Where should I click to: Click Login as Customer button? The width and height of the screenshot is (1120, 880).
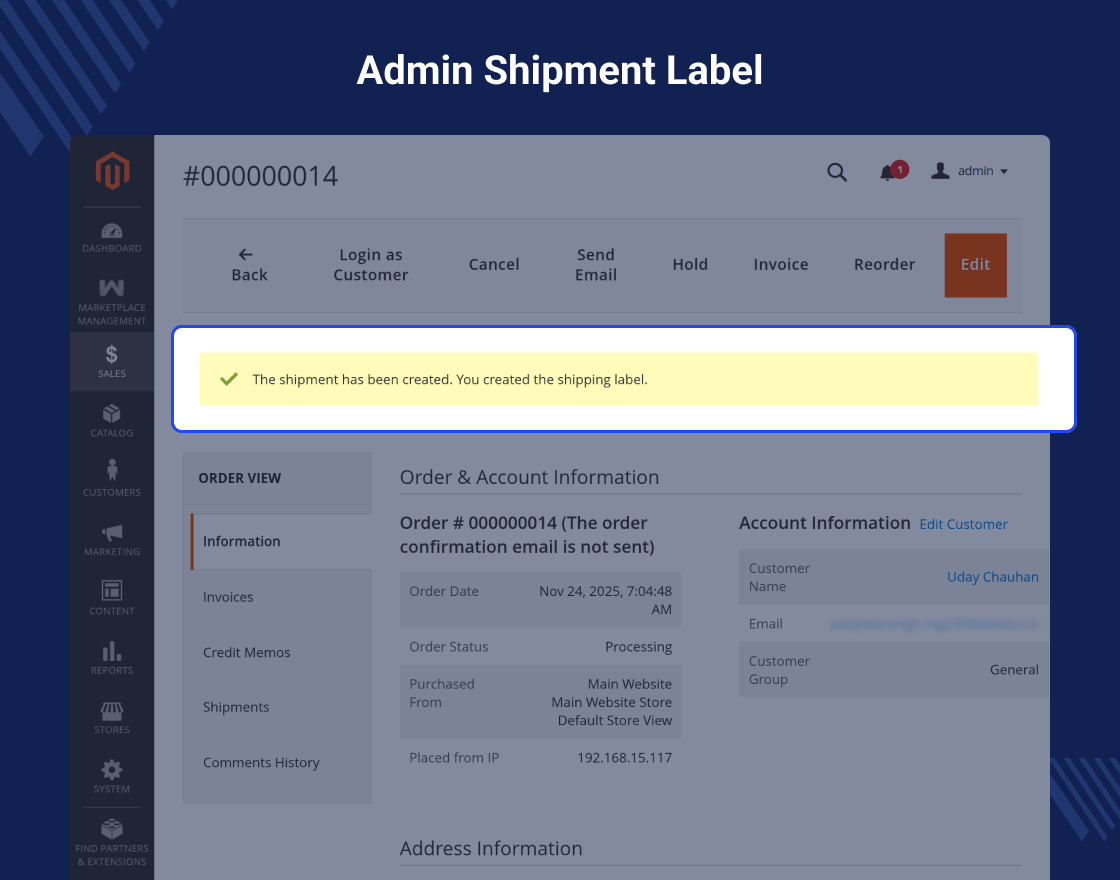(x=371, y=265)
